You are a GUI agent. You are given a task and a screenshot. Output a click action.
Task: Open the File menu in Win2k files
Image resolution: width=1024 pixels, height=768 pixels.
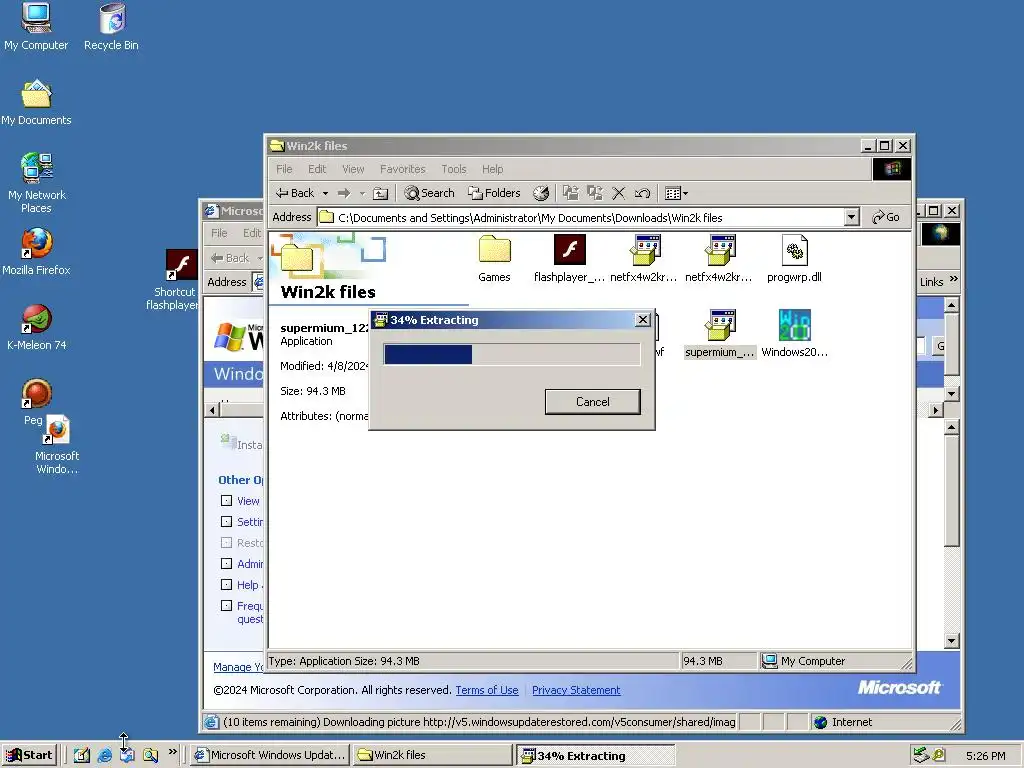284,169
